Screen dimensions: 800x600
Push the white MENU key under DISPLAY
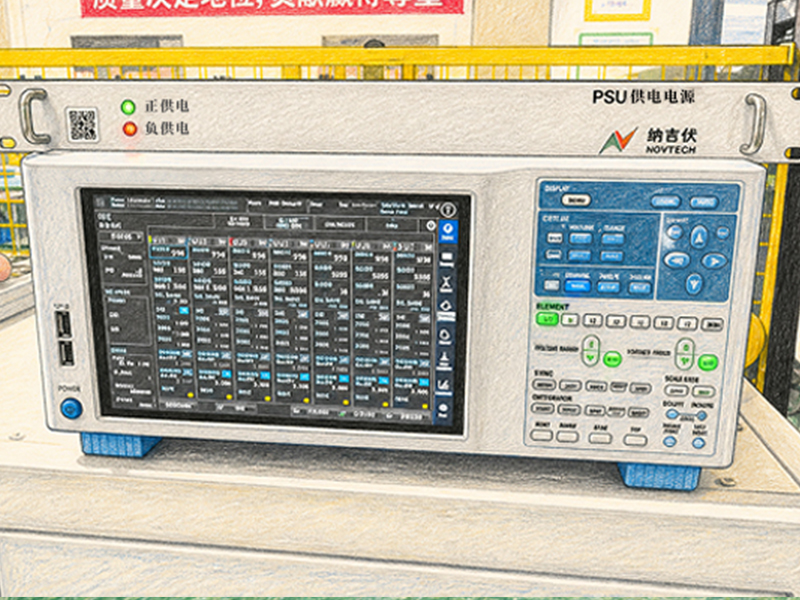click(576, 200)
